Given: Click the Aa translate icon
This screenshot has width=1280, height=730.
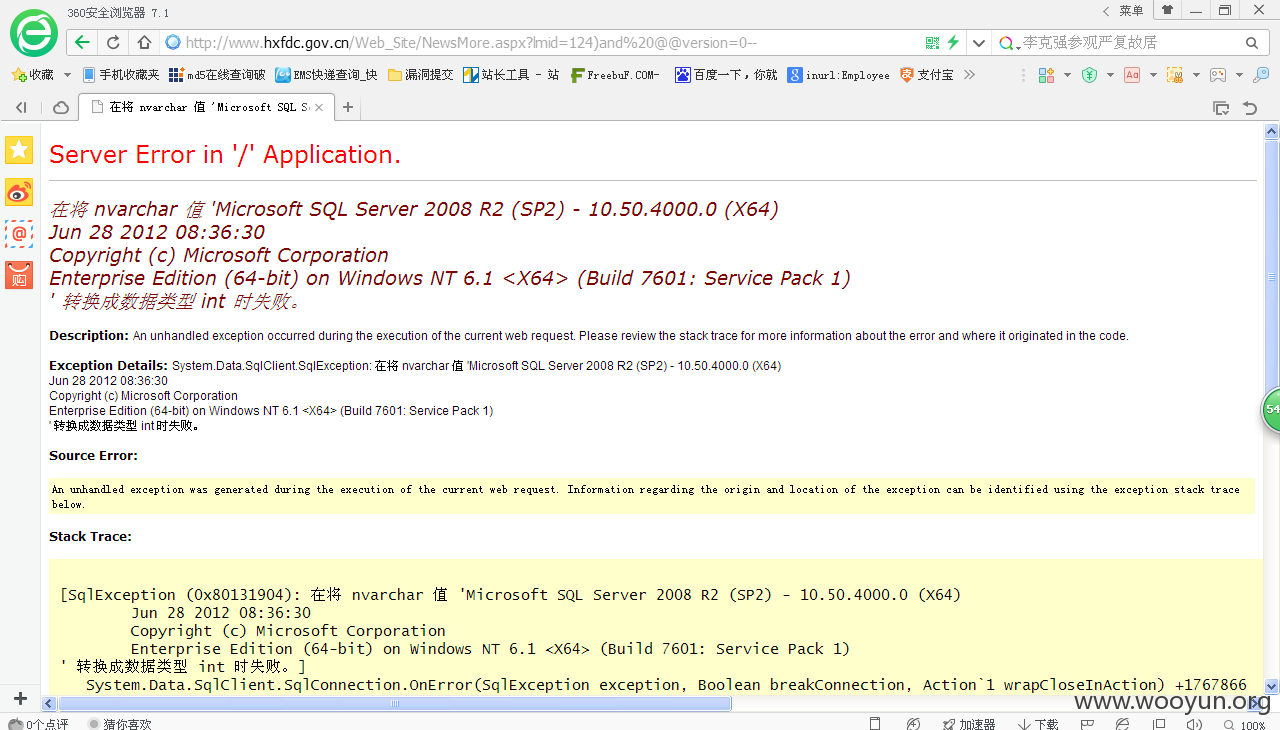Looking at the screenshot, I should coord(1132,75).
